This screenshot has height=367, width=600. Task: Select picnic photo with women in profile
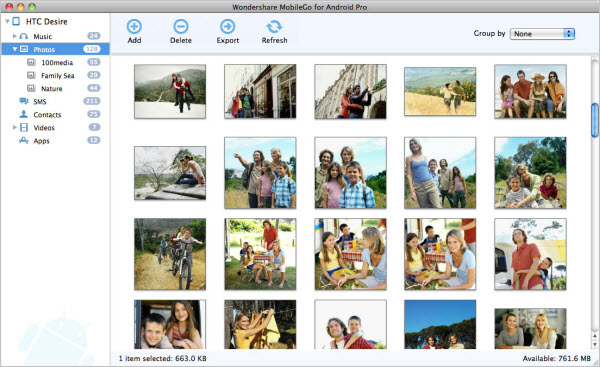pyautogui.click(x=351, y=254)
